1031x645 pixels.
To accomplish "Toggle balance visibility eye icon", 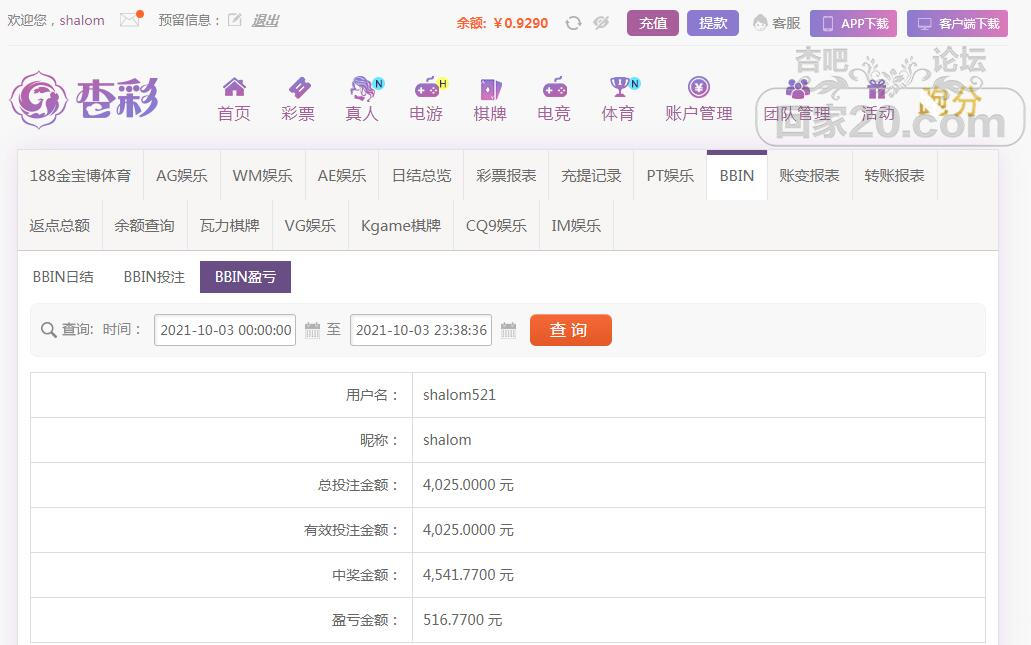I will (x=601, y=23).
